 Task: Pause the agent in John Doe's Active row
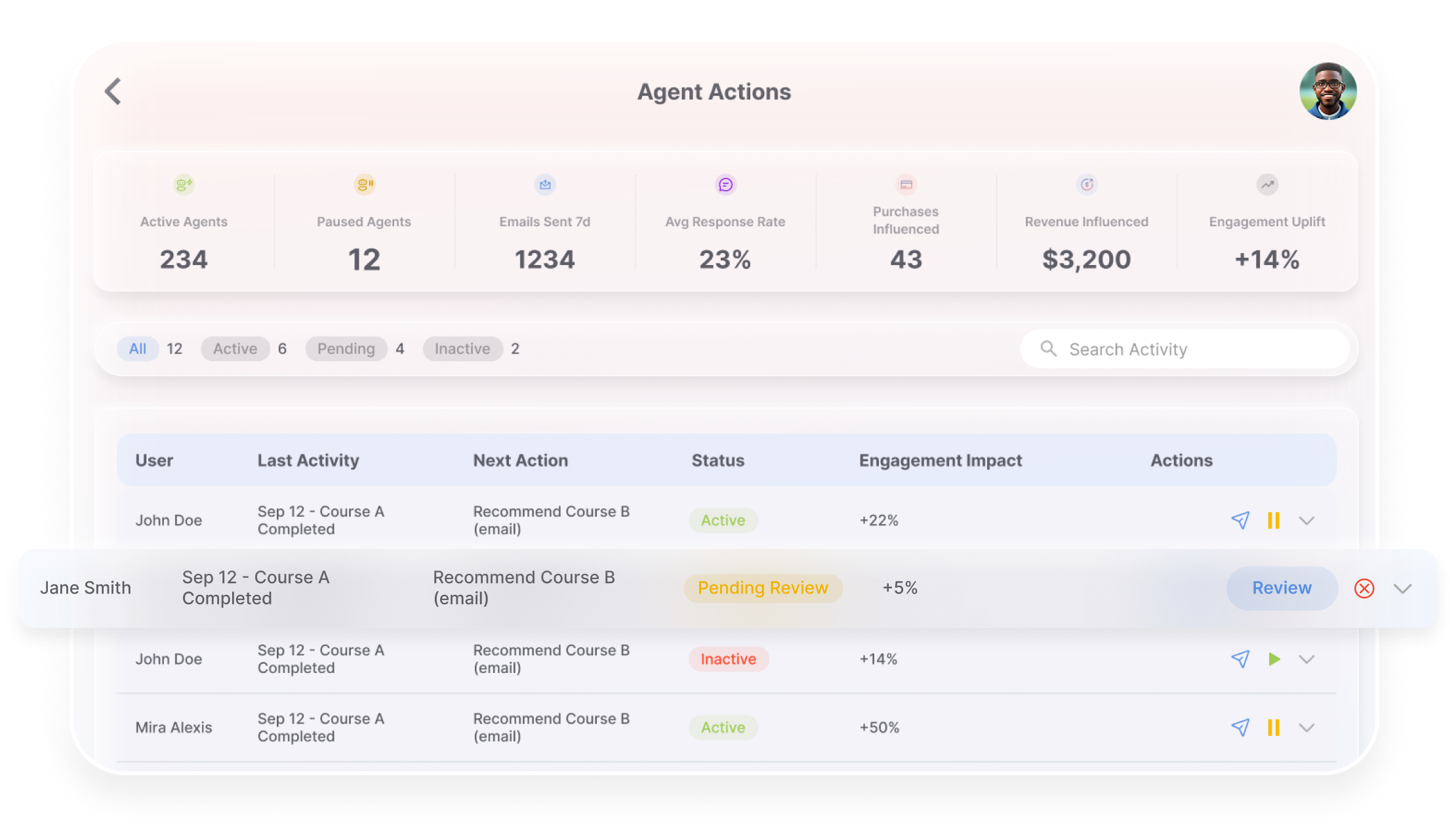1274,520
